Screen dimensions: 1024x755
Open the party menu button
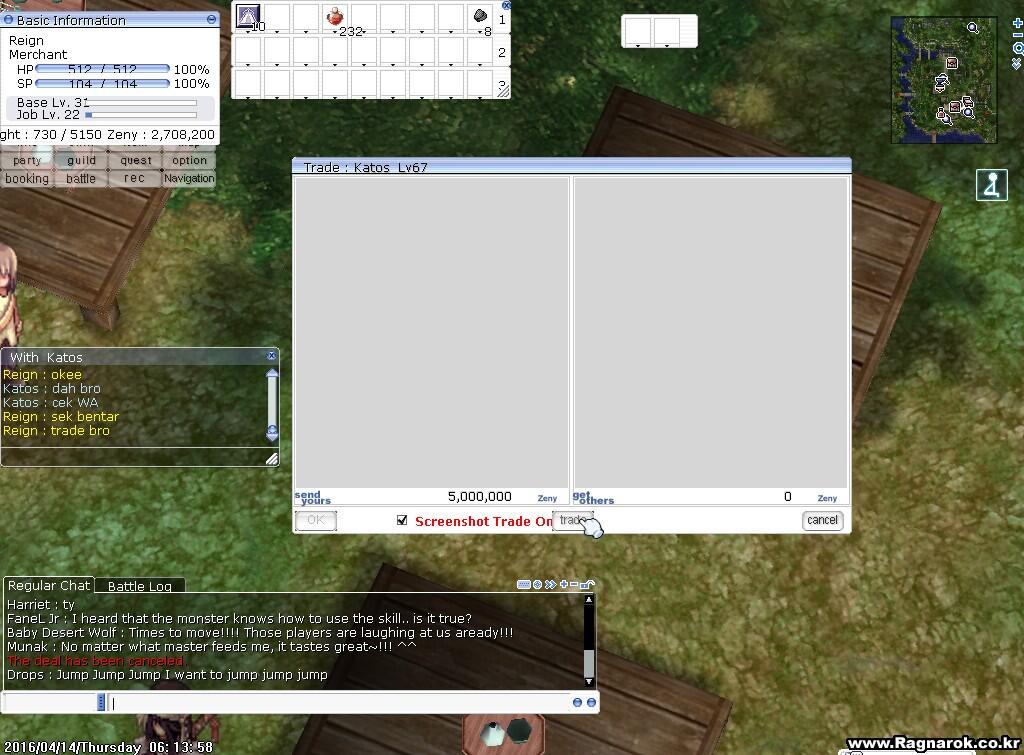(27, 161)
